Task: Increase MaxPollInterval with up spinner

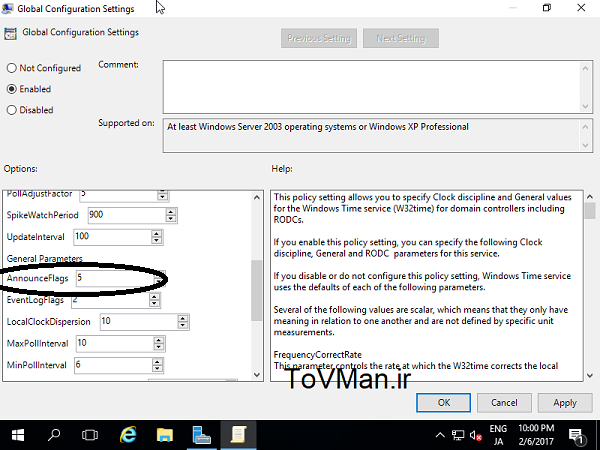Action: 158,340
